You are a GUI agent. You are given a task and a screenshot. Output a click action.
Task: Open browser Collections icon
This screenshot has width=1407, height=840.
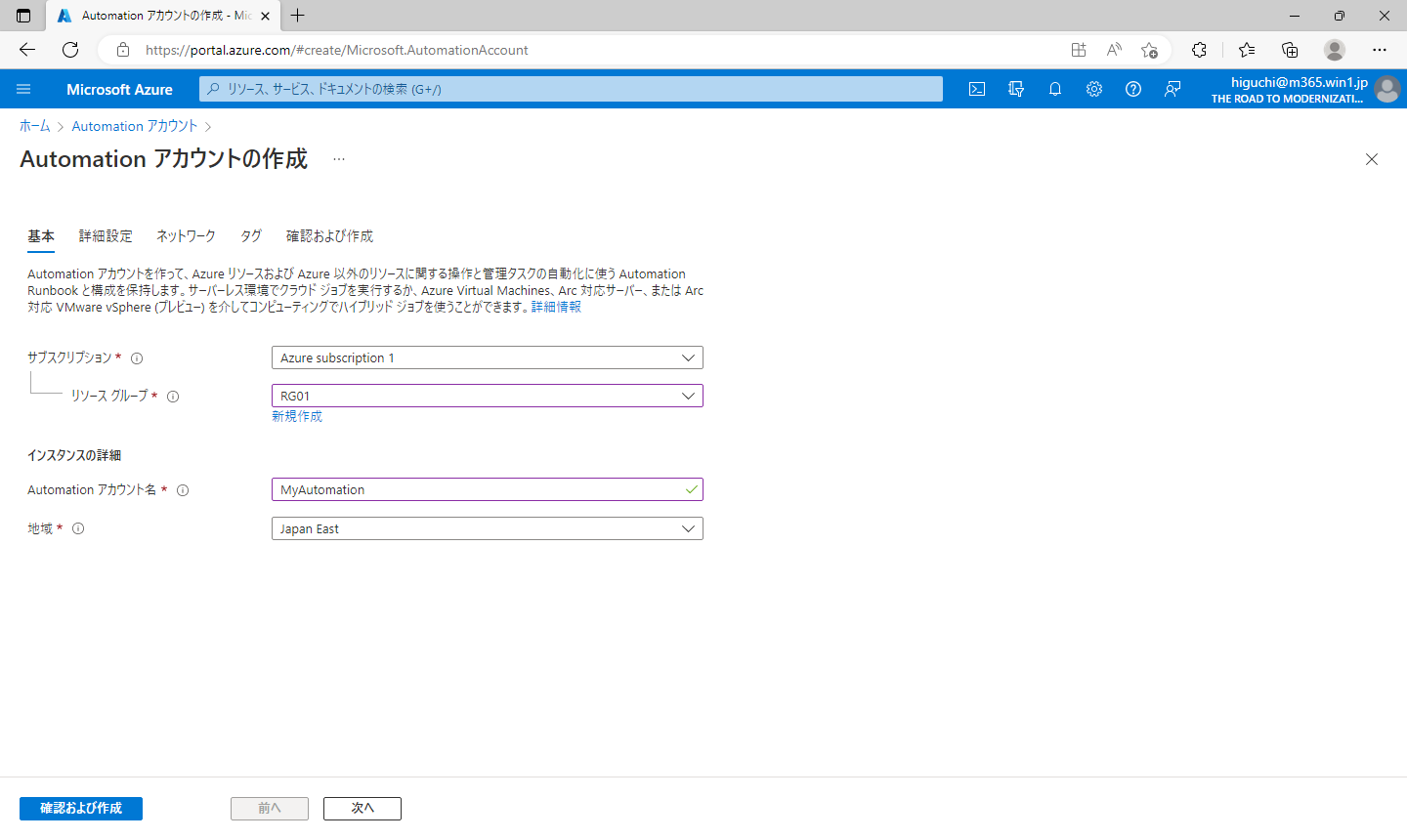pos(1290,50)
